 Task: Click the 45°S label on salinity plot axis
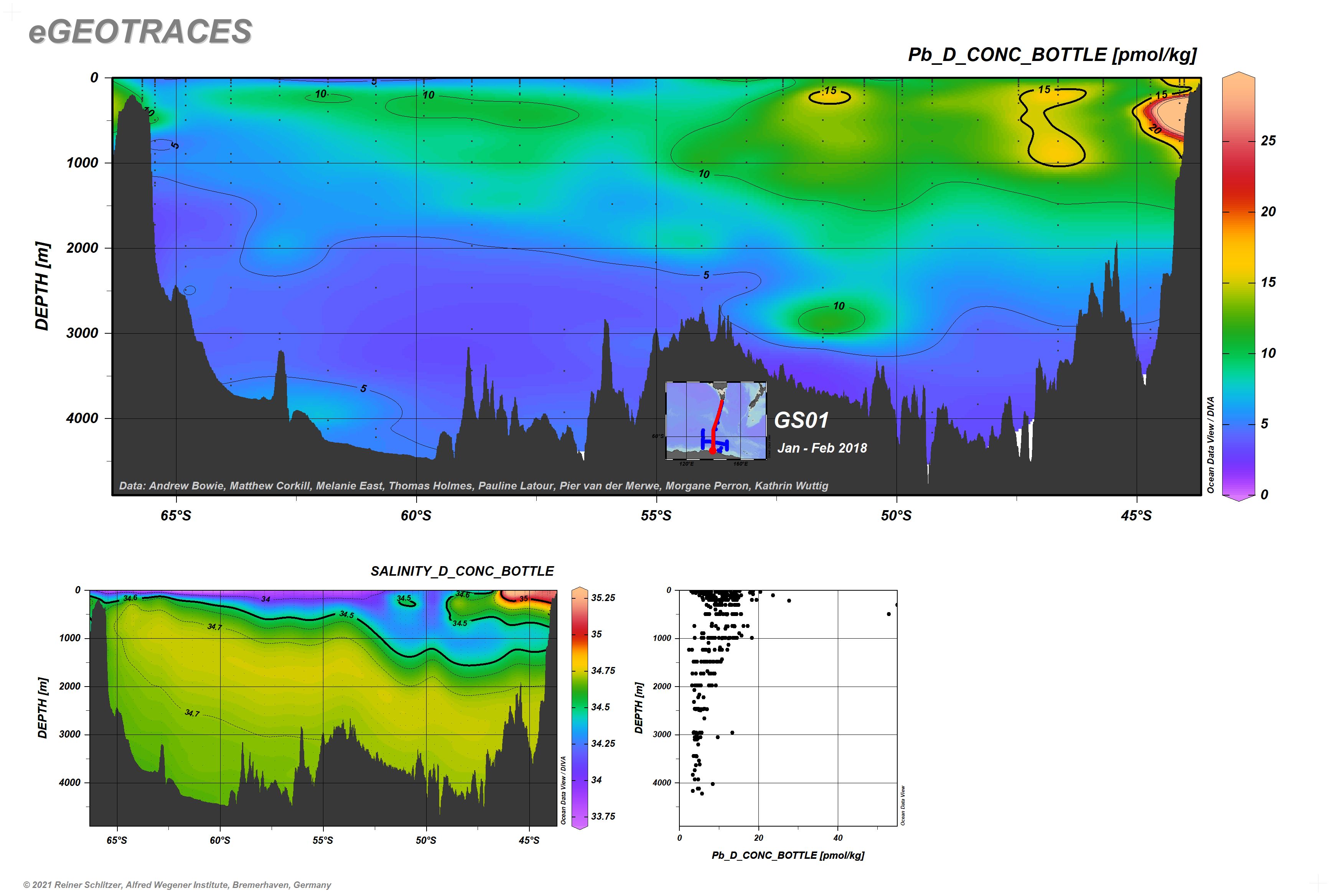529,840
